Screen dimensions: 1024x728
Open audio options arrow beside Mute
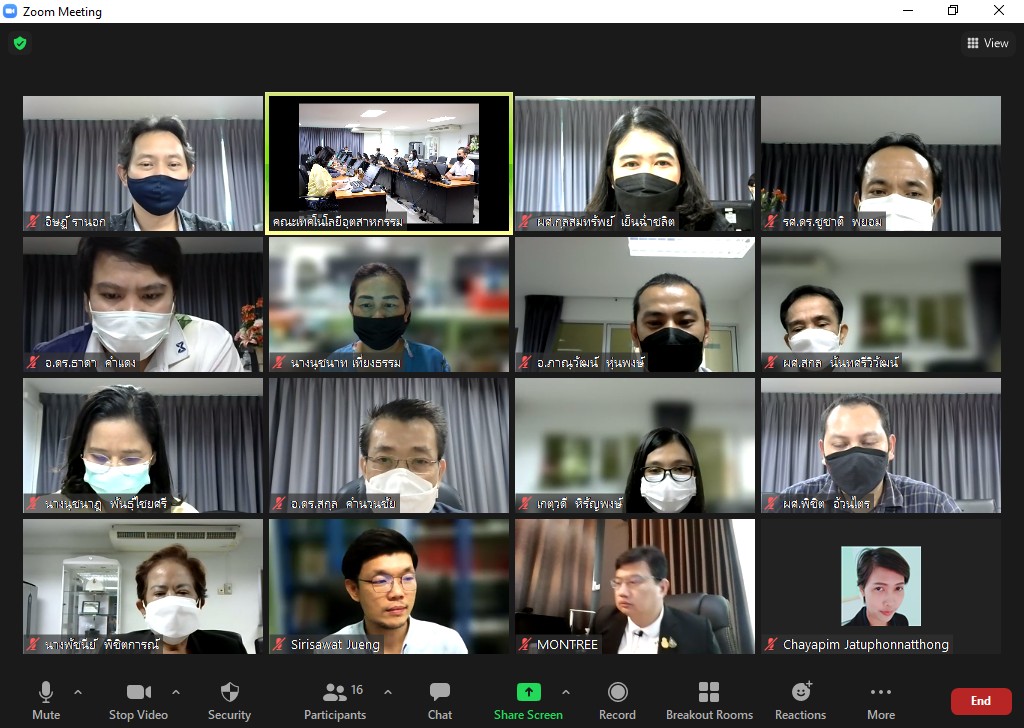(78, 692)
